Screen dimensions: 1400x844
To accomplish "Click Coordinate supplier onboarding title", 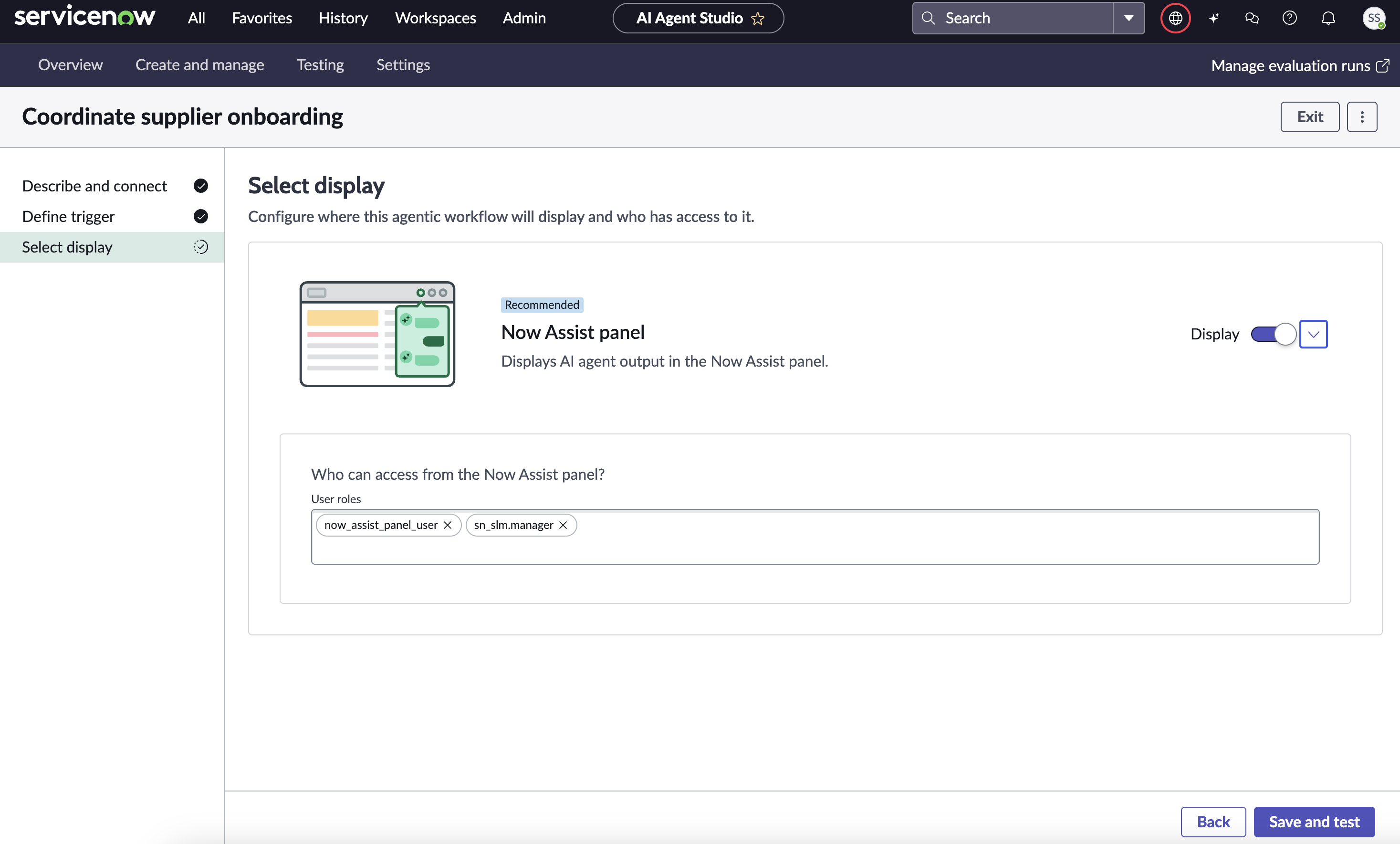I will [x=182, y=116].
